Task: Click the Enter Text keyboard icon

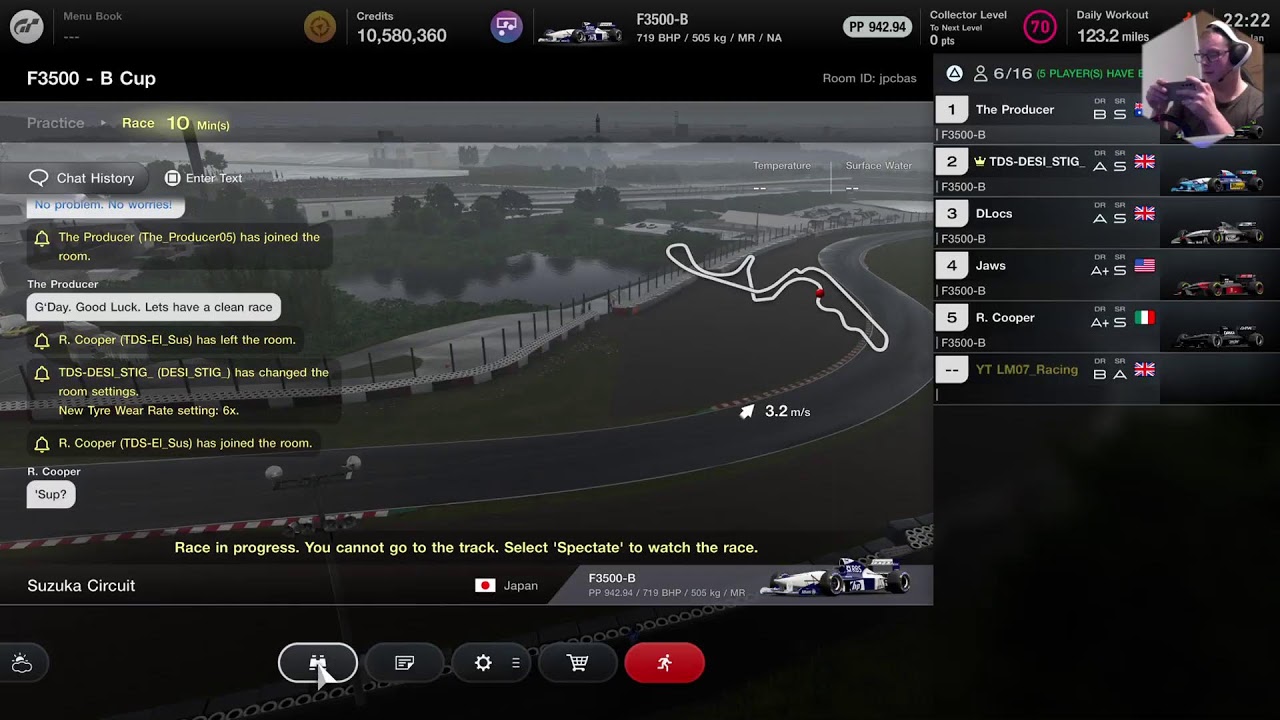Action: pos(172,178)
